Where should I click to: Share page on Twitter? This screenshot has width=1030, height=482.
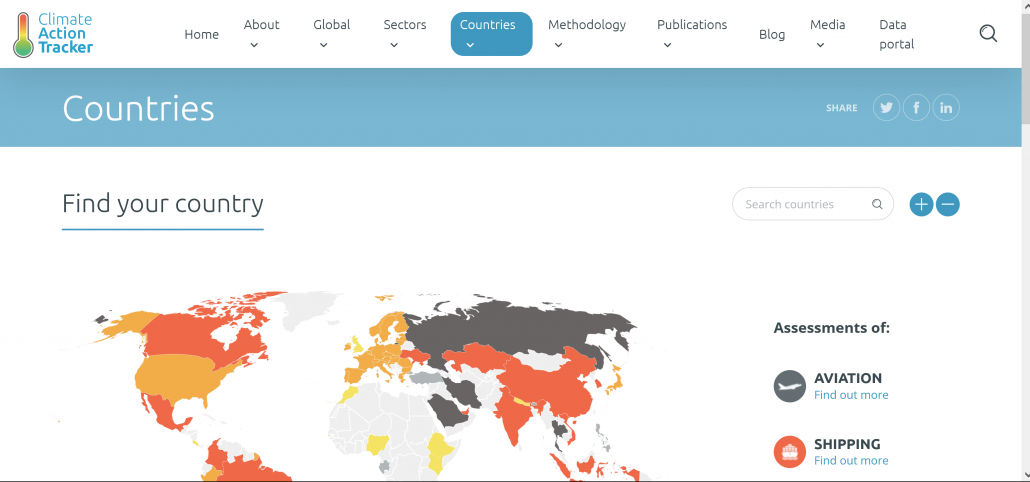point(886,108)
